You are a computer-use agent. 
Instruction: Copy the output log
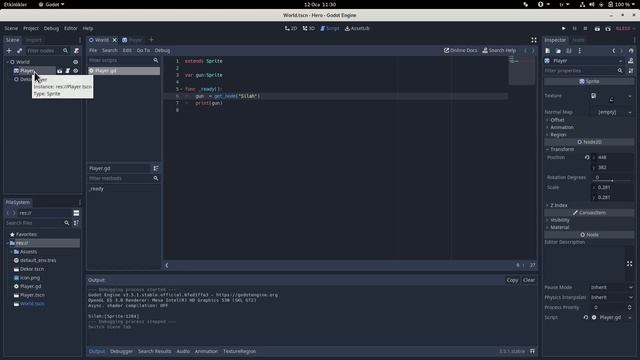pyautogui.click(x=512, y=280)
